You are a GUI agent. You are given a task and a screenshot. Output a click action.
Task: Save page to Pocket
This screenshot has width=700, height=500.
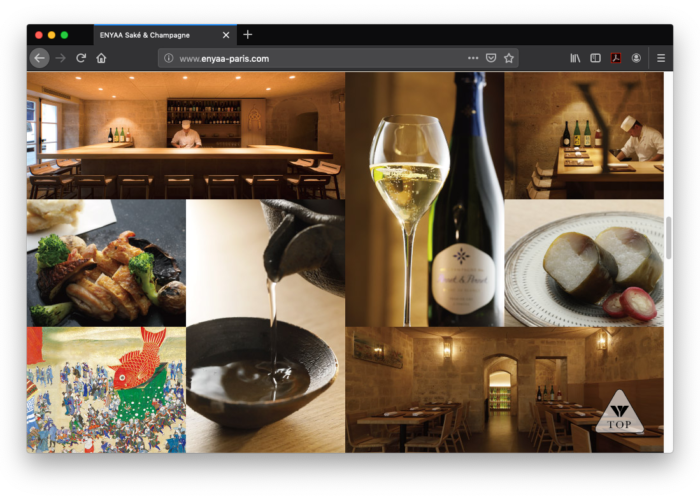[x=491, y=58]
